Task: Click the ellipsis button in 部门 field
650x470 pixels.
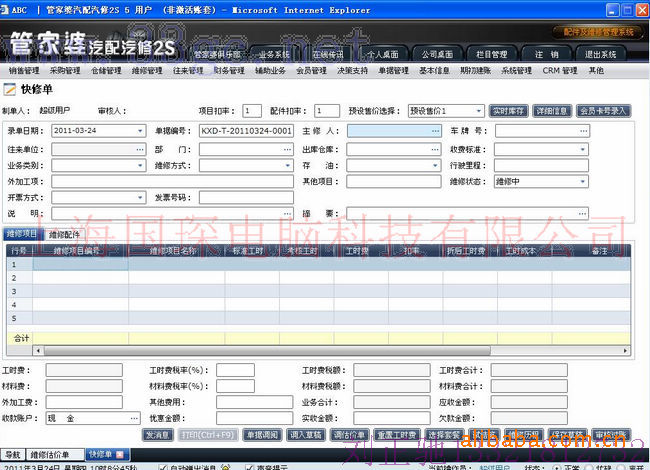Action: [286, 148]
